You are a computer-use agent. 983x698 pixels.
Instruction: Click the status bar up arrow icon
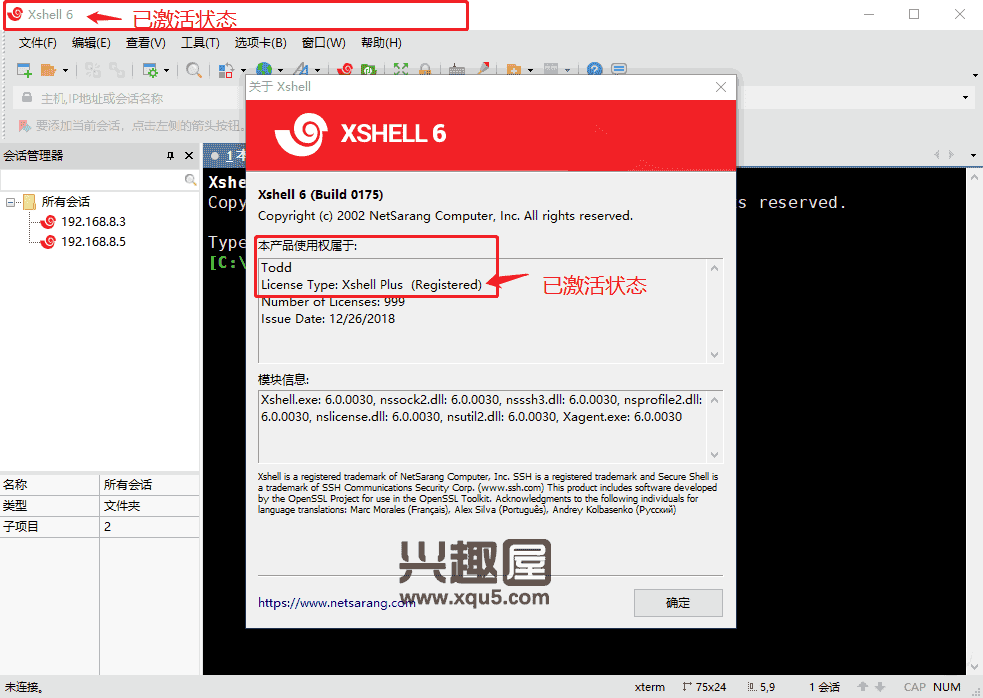[x=863, y=687]
